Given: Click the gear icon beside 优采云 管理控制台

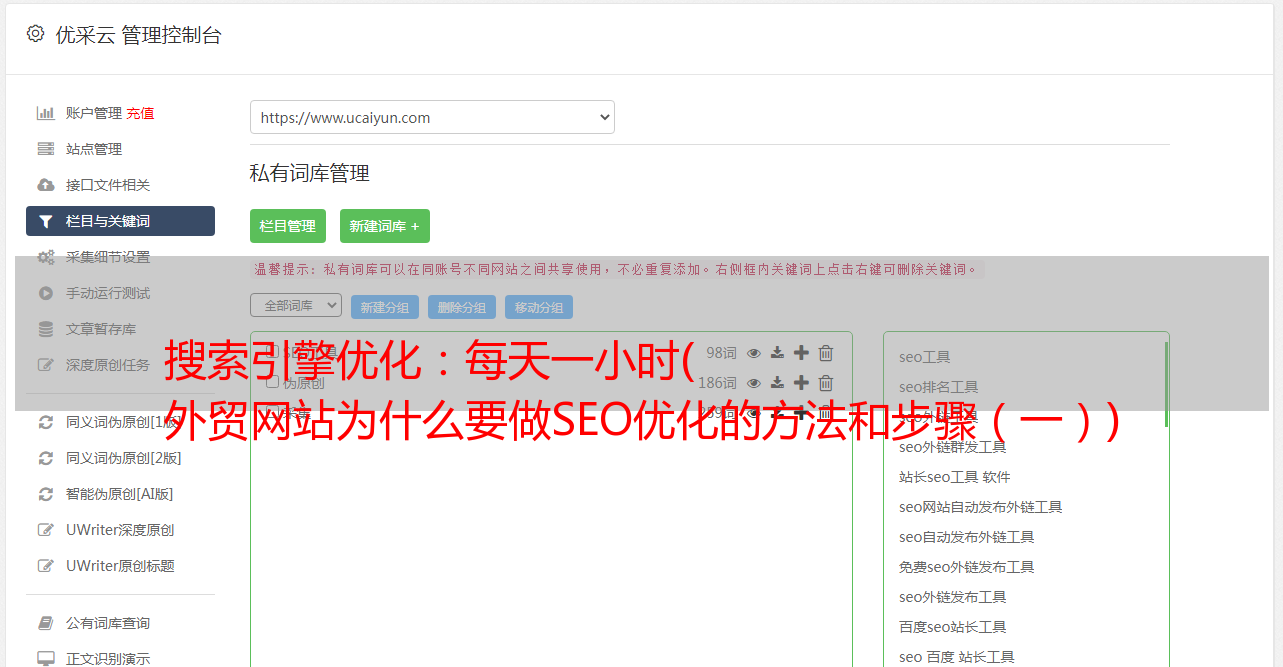Looking at the screenshot, I should 36,34.
